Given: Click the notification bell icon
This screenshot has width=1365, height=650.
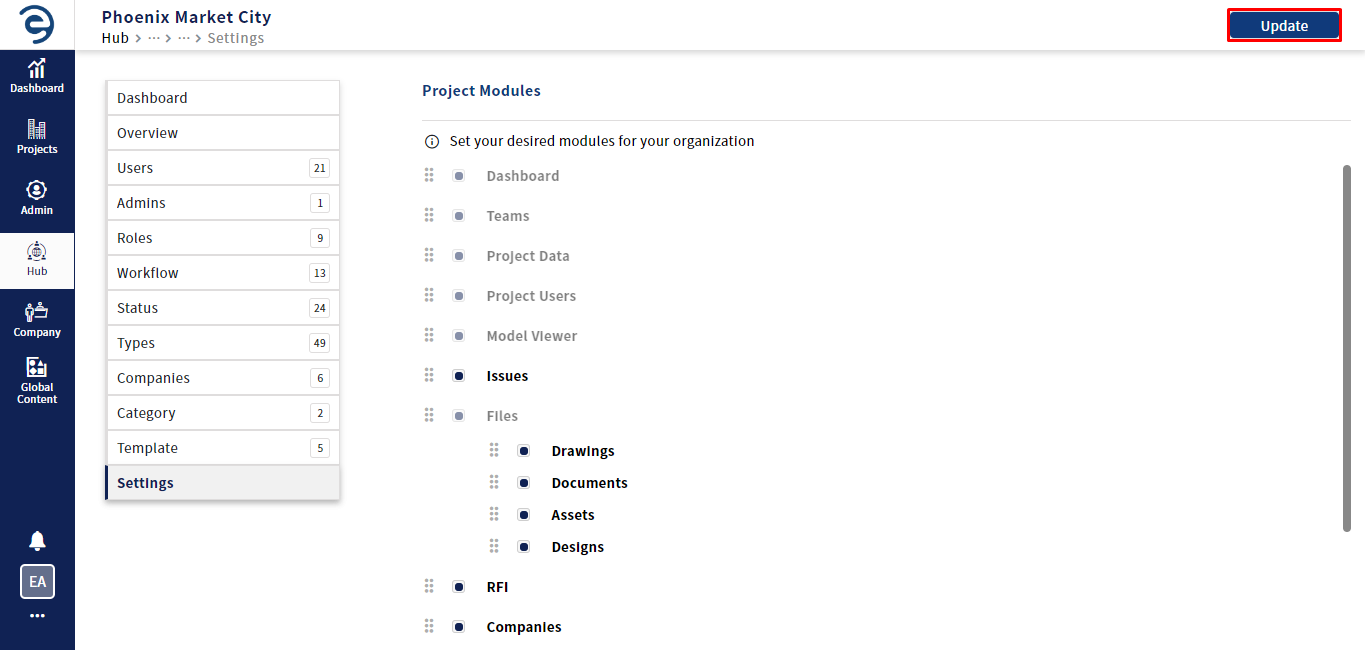Looking at the screenshot, I should pyautogui.click(x=37, y=541).
